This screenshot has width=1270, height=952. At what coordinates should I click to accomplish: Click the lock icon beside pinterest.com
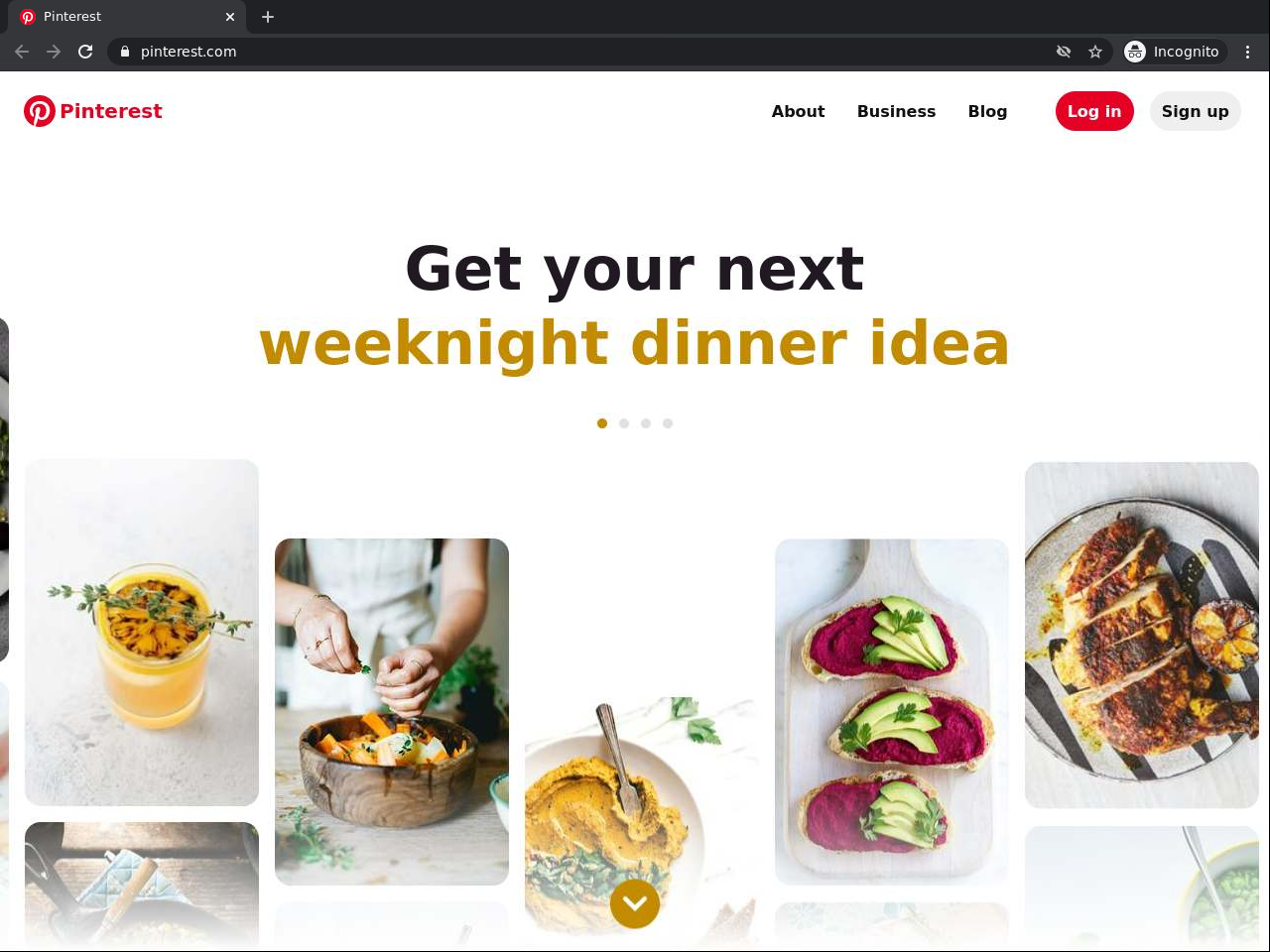(124, 52)
